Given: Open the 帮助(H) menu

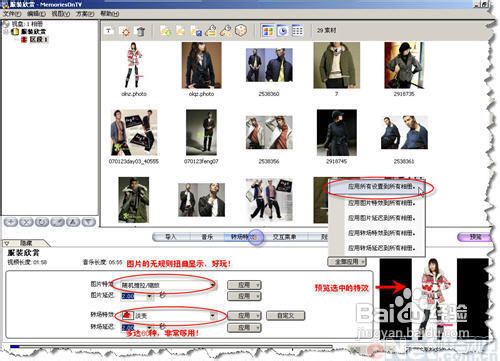Looking at the screenshot, I should pyautogui.click(x=110, y=14).
